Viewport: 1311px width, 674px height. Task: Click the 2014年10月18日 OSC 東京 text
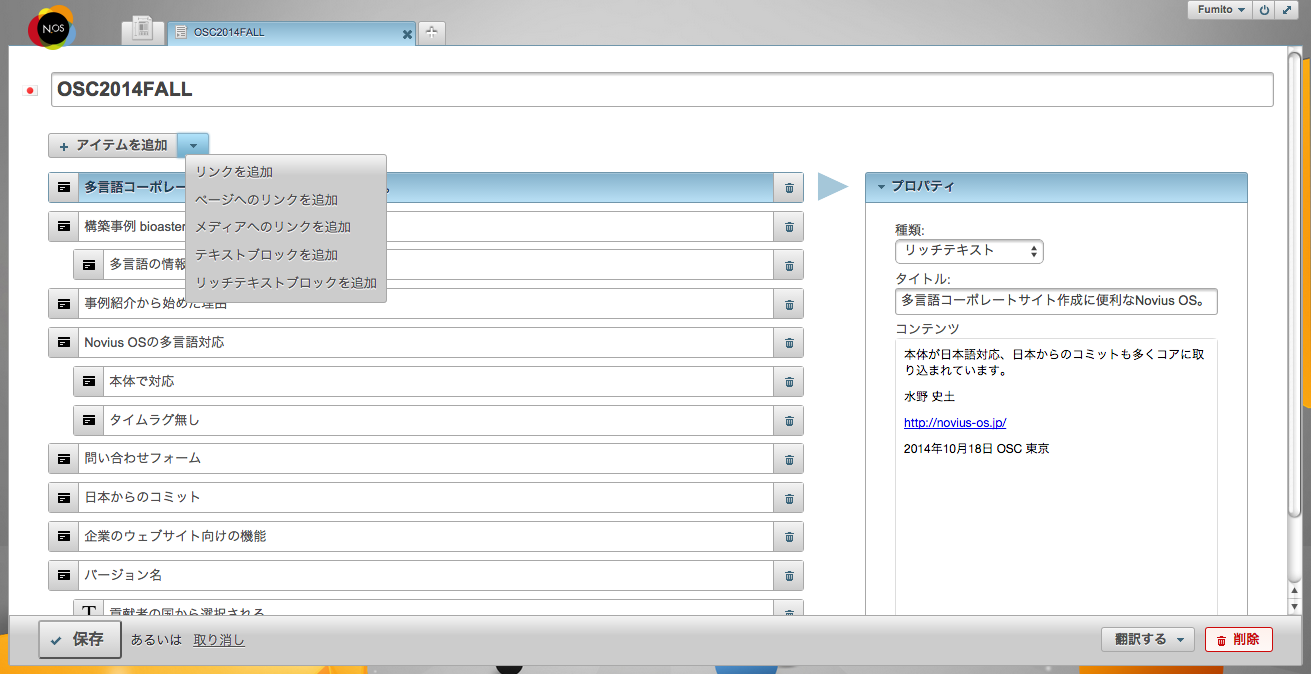(976, 449)
